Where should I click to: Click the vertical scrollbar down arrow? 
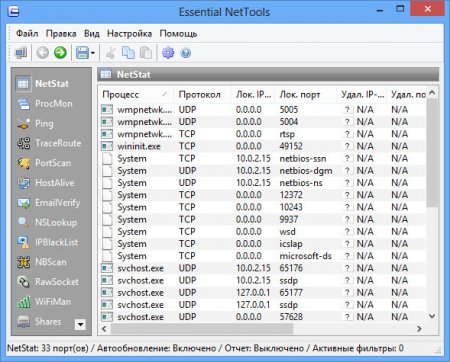432,316
